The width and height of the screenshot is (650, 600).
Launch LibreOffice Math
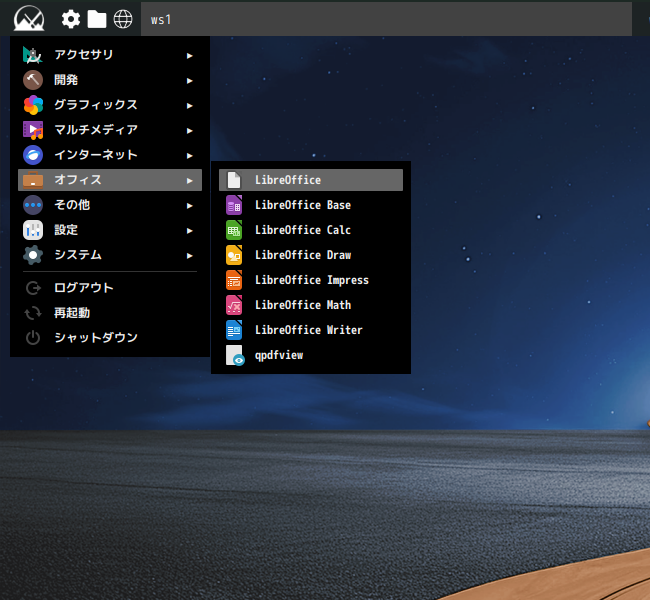(x=310, y=305)
